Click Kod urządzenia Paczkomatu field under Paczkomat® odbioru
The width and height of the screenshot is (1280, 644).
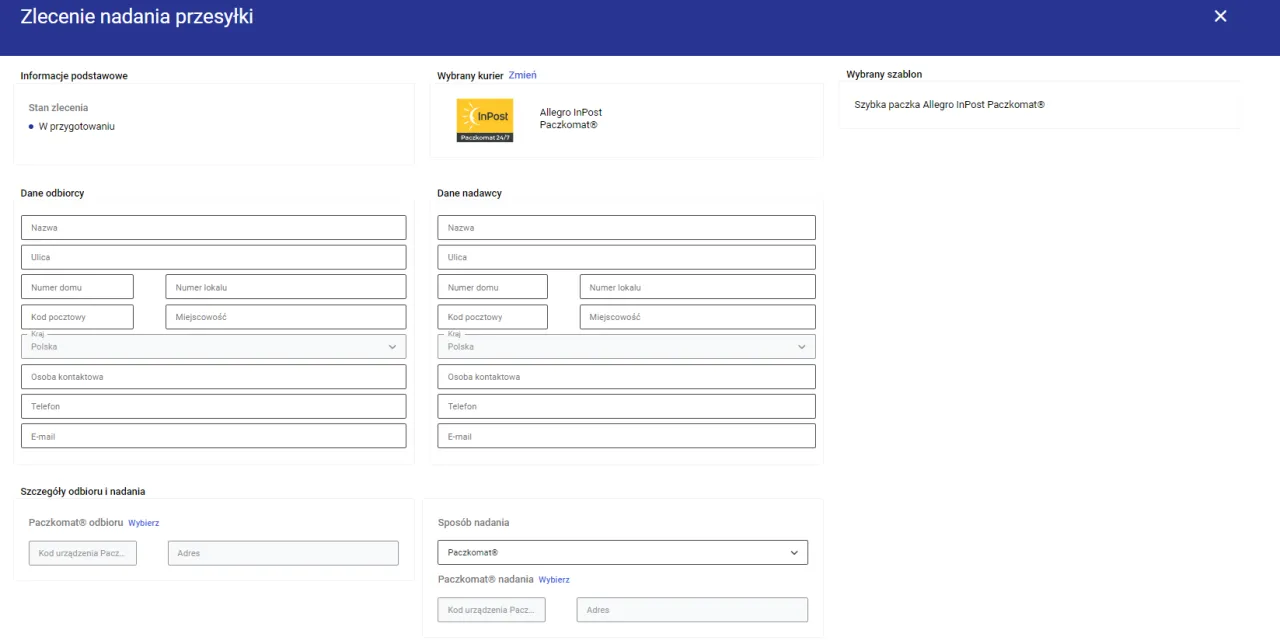click(82, 552)
